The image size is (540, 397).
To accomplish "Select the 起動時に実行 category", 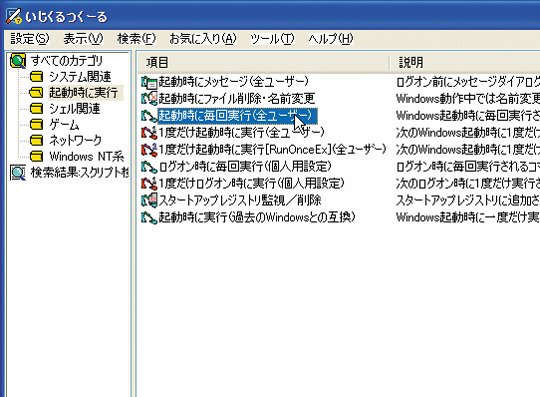I will 84,93.
